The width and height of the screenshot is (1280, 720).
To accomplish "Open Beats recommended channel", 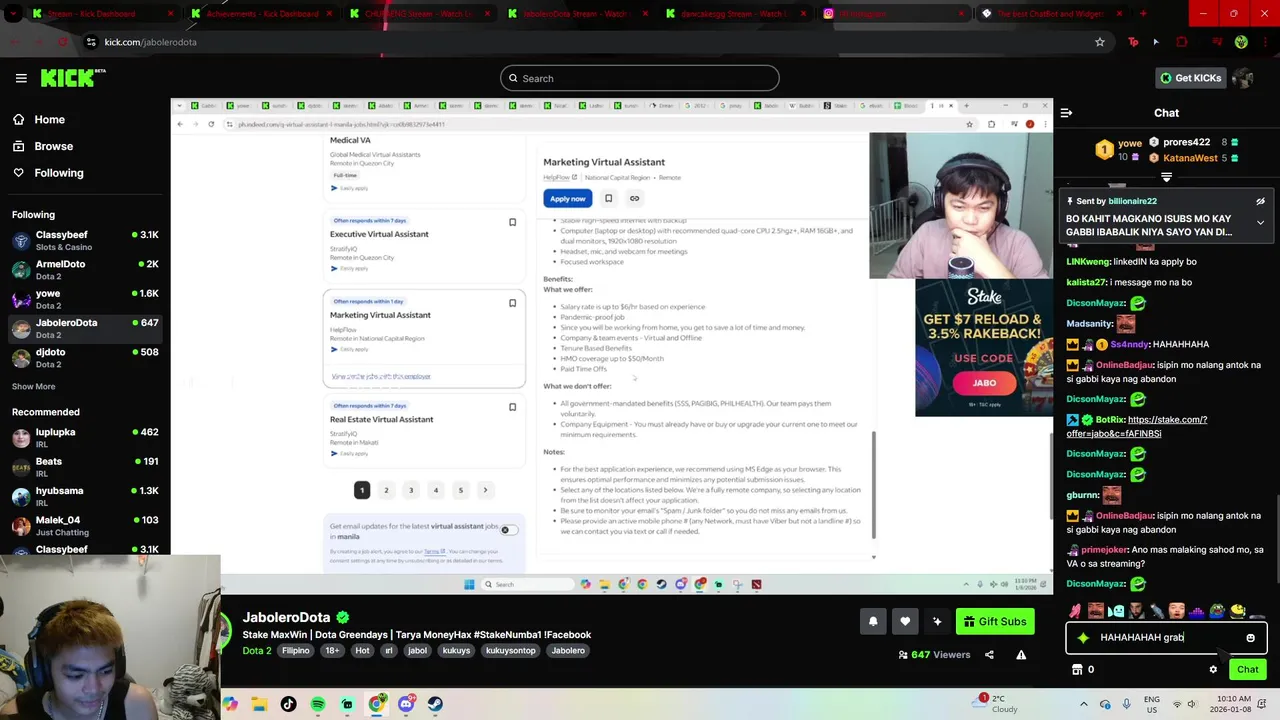I will 85,467.
